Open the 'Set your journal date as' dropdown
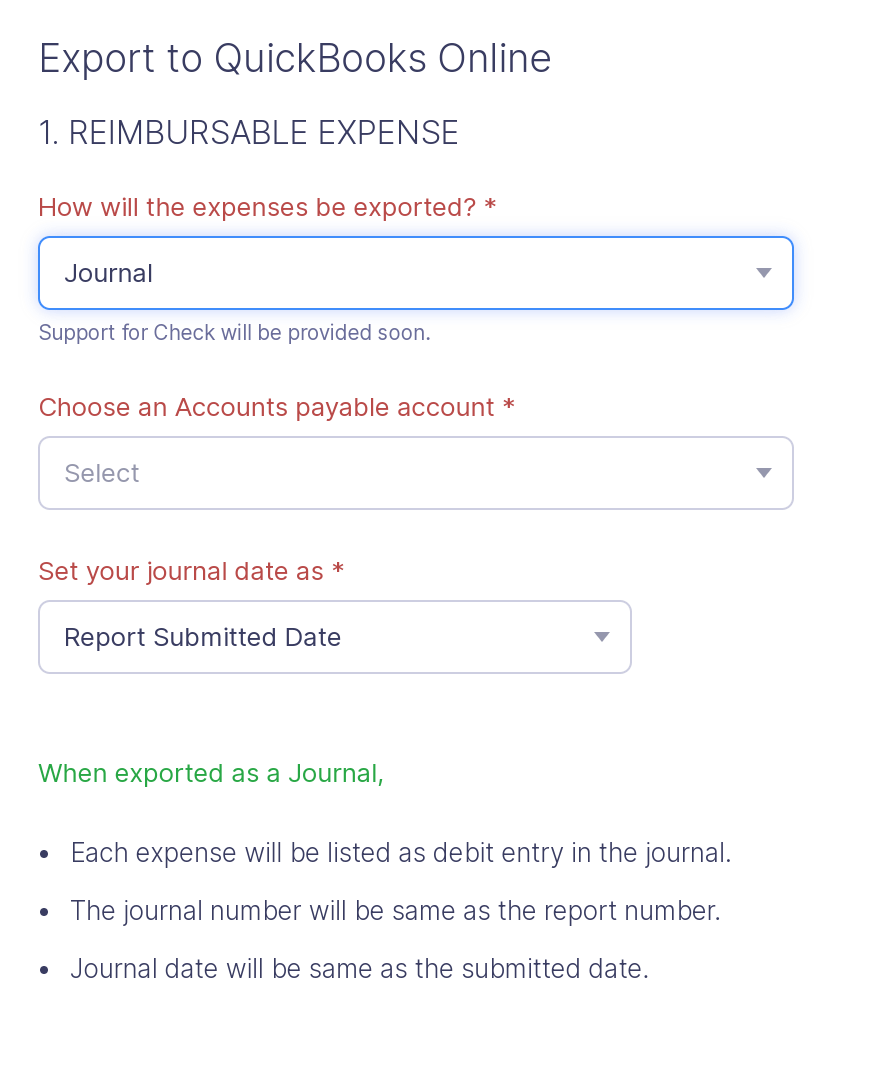Screen dimensions: 880x1080 click(335, 637)
